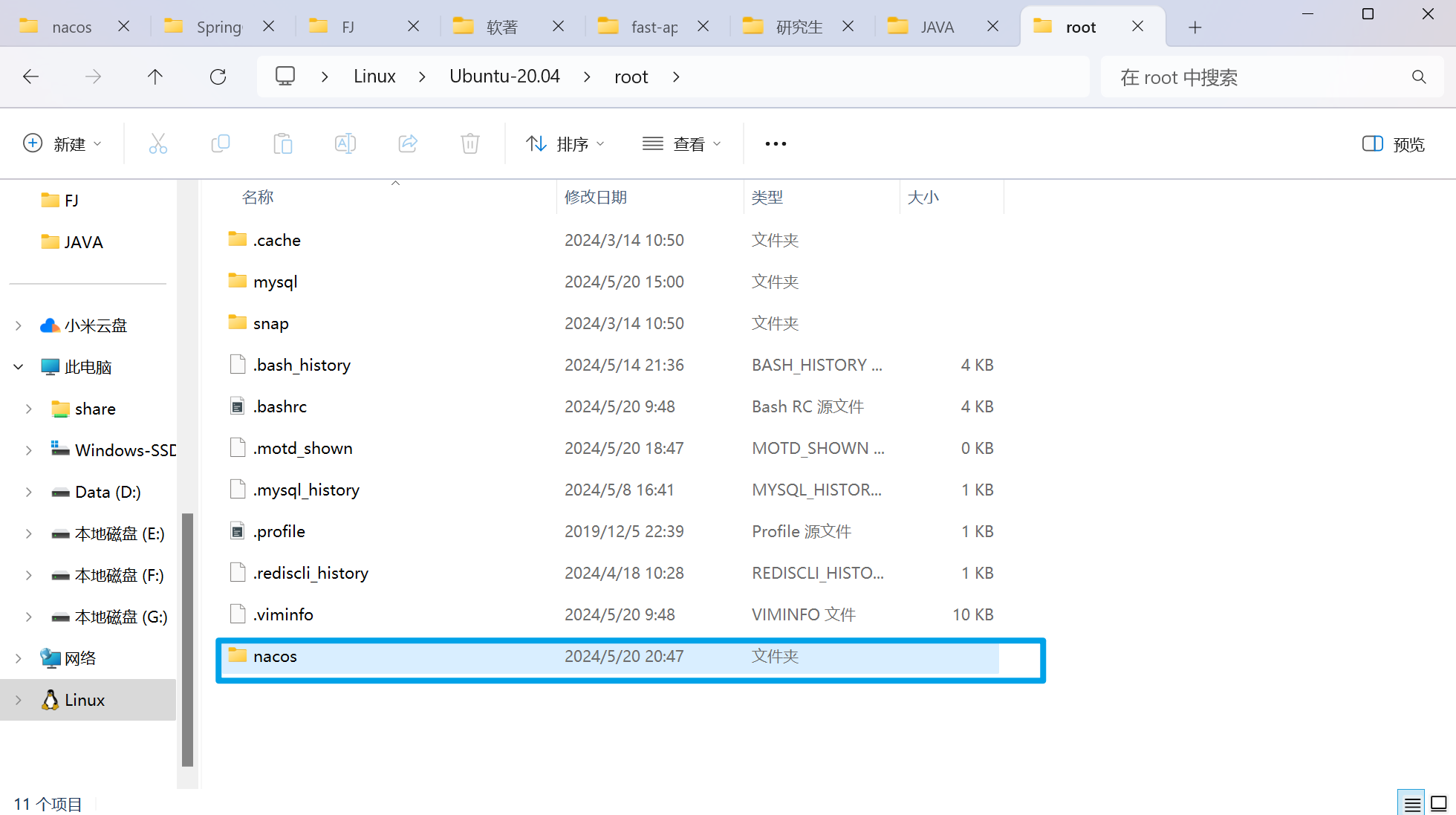Click the 新建 new button
Image resolution: width=1456 pixels, height=815 pixels.
tap(62, 144)
